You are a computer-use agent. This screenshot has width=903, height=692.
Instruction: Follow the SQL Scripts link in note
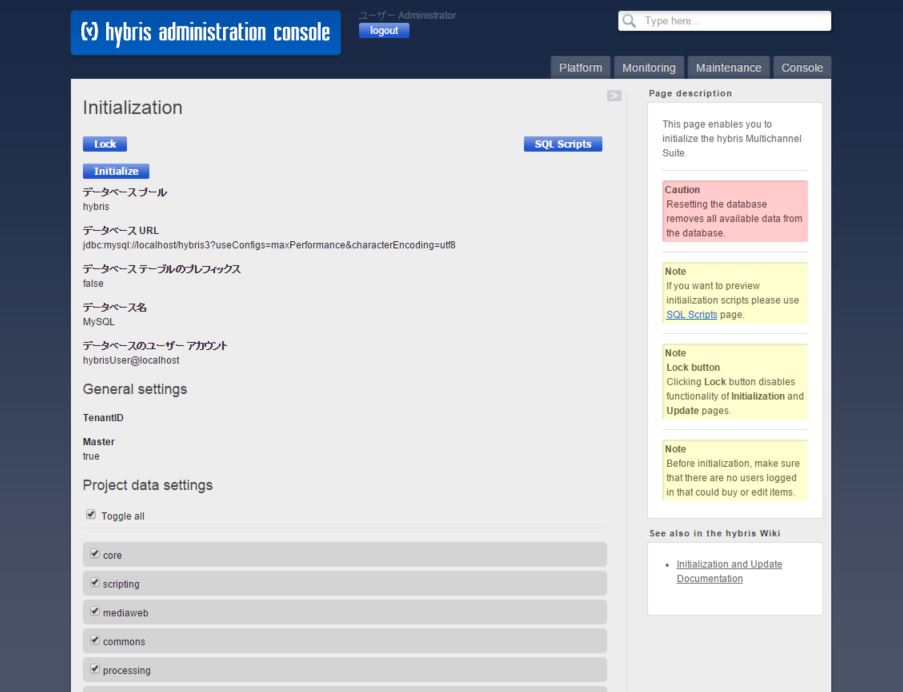click(692, 315)
